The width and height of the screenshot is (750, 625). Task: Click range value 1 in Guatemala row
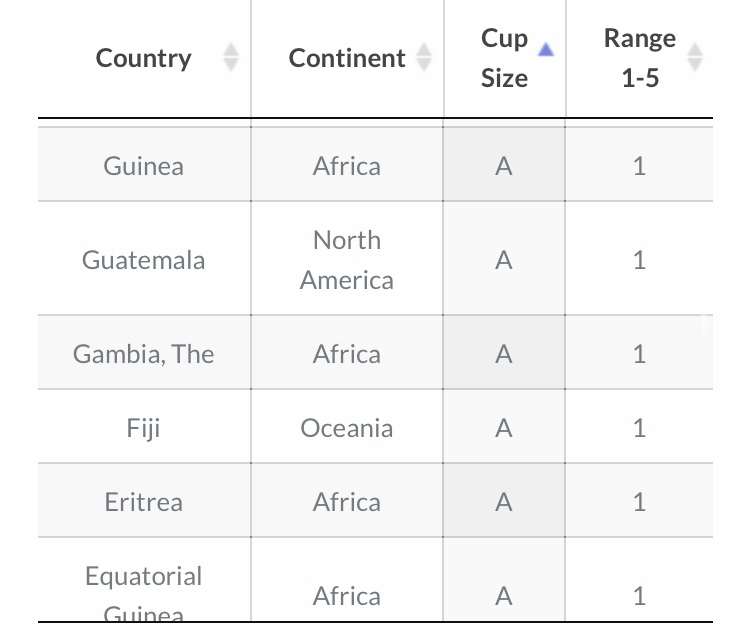click(x=639, y=258)
